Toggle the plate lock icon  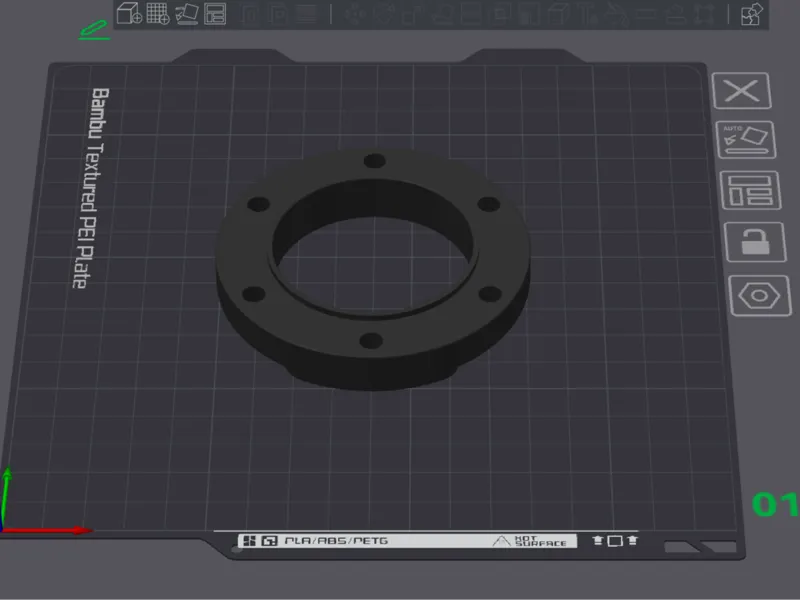[x=755, y=242]
